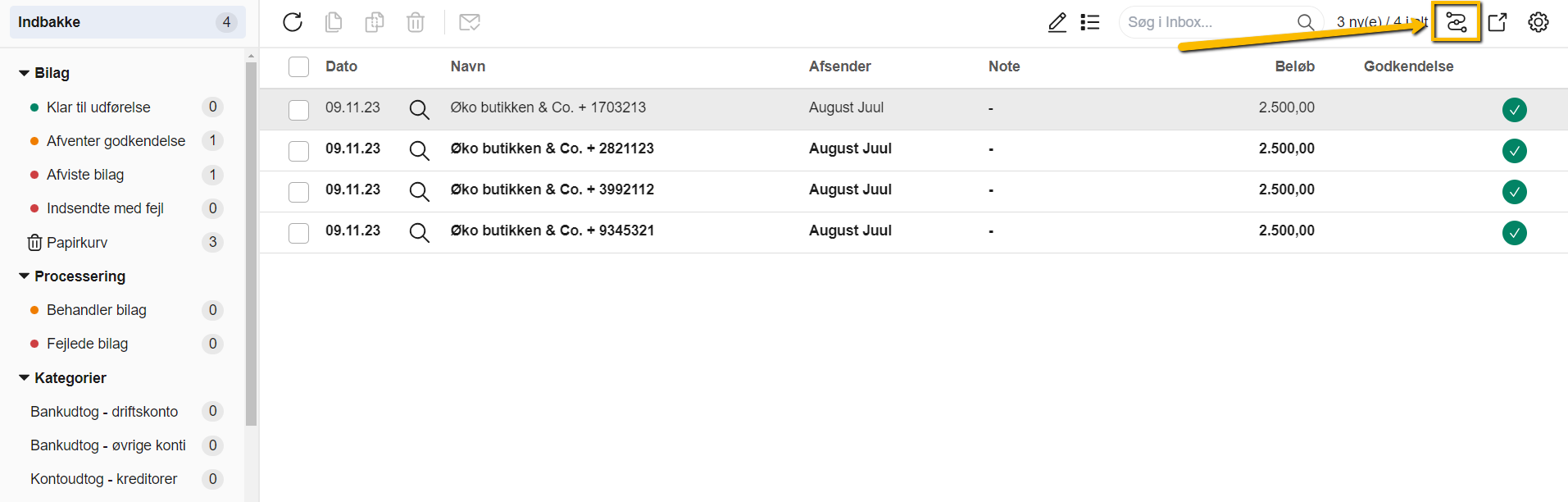1568x502 pixels.
Task: Collapse the Kategorier section
Action: click(25, 378)
